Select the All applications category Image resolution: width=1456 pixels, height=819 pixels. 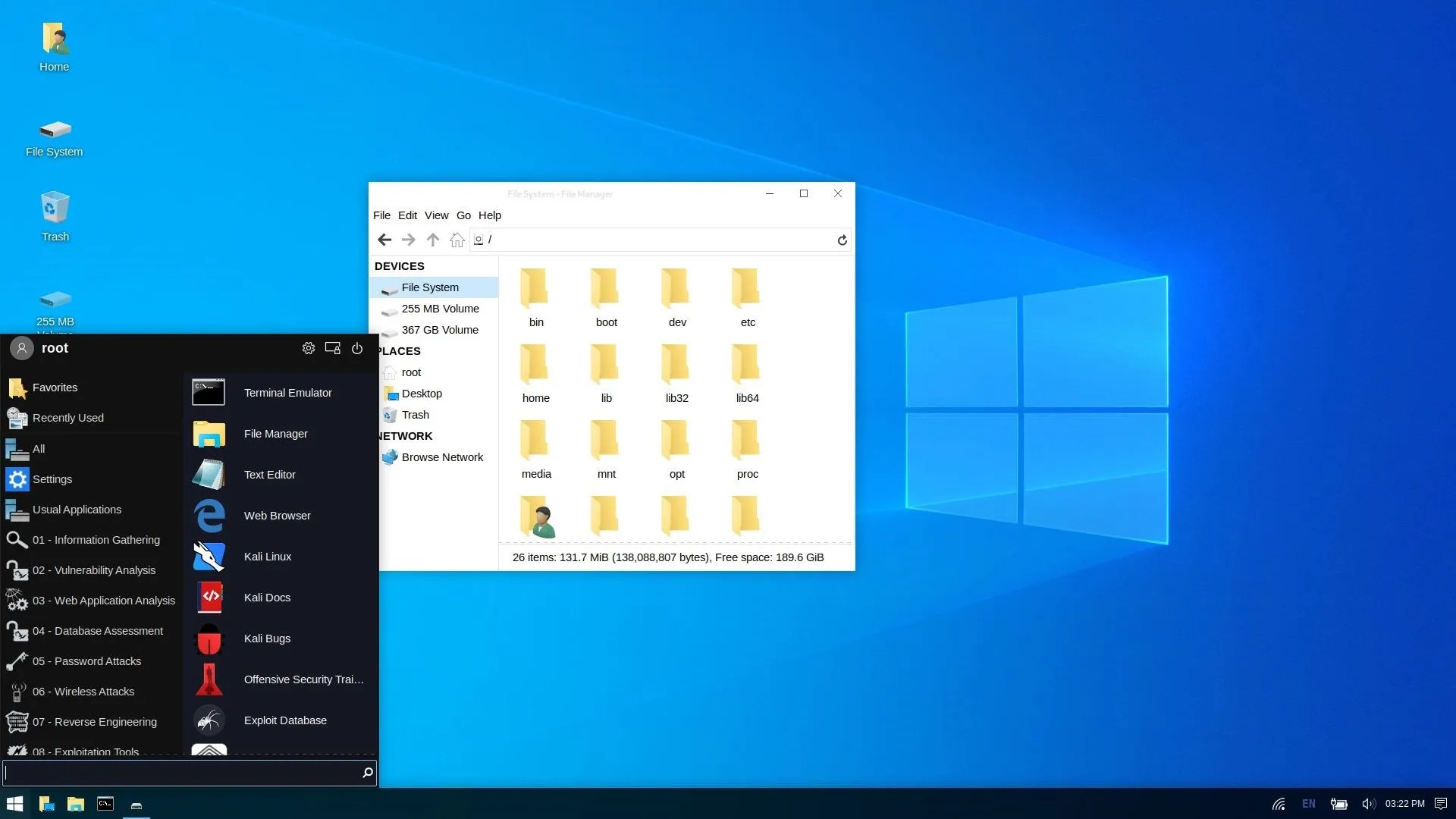(92, 449)
